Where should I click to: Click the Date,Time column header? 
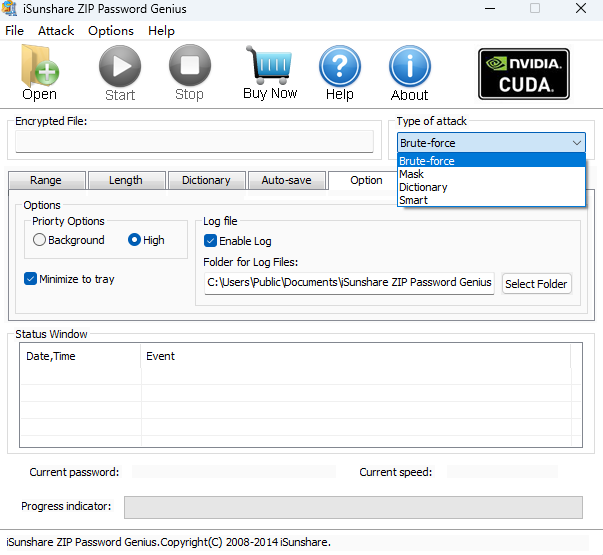[81, 356]
